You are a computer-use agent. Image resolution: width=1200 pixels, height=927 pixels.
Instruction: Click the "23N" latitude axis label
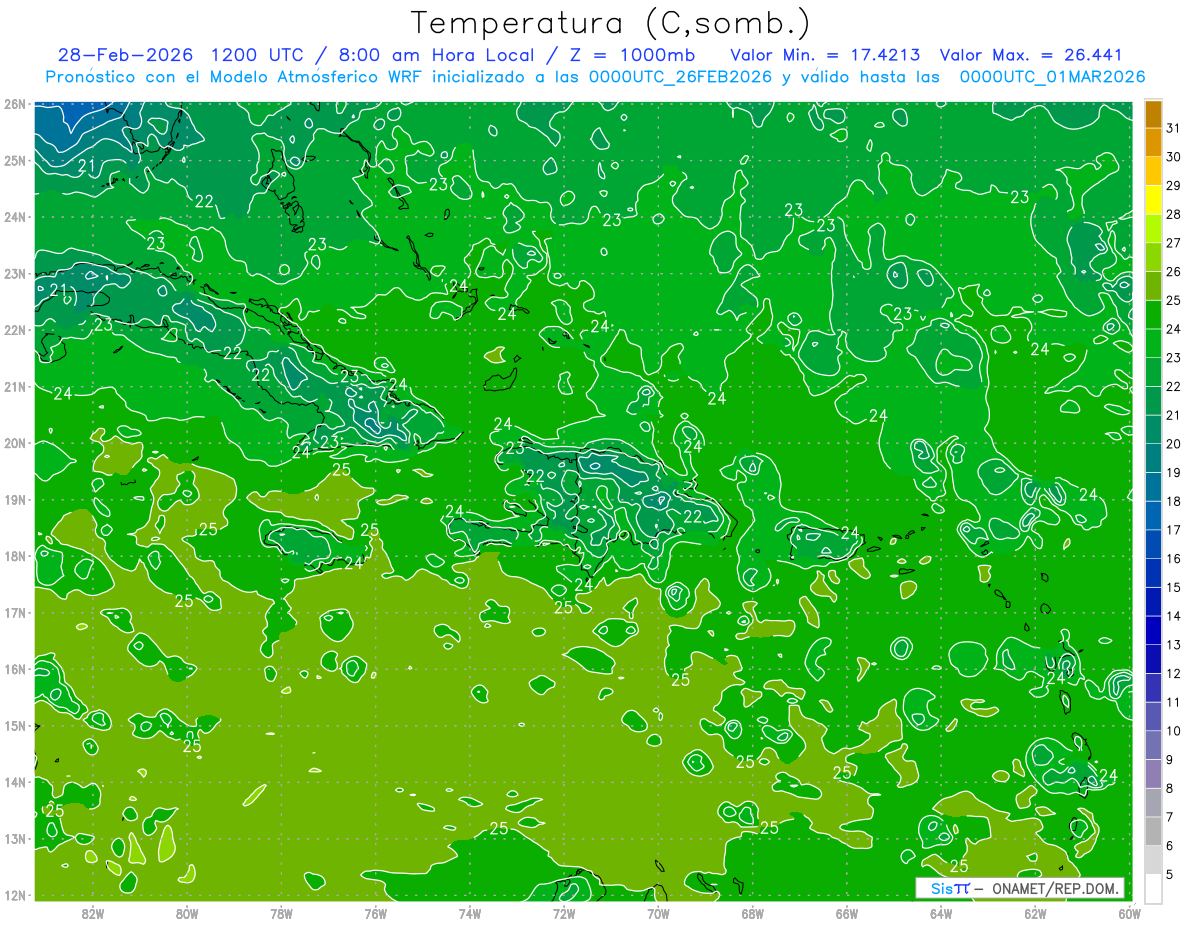pyautogui.click(x=15, y=273)
